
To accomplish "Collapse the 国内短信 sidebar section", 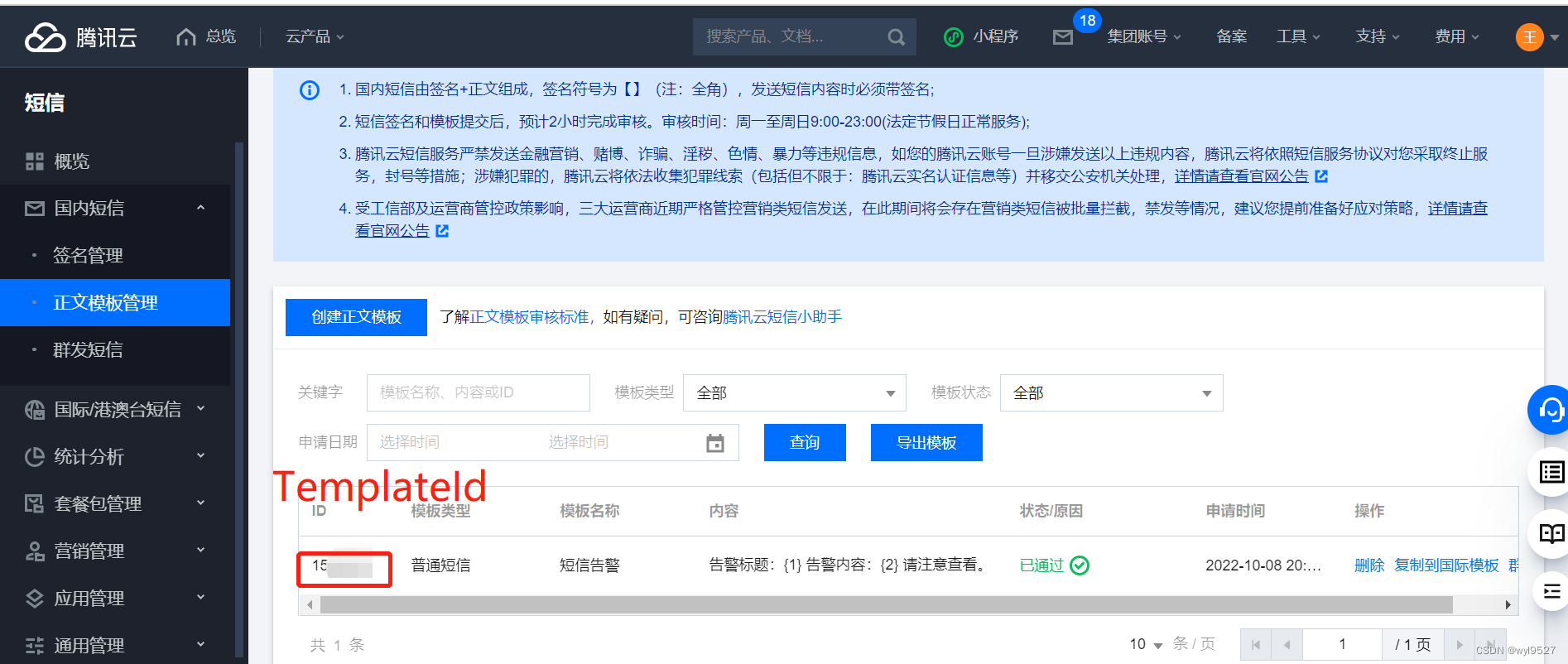I will pos(116,209).
